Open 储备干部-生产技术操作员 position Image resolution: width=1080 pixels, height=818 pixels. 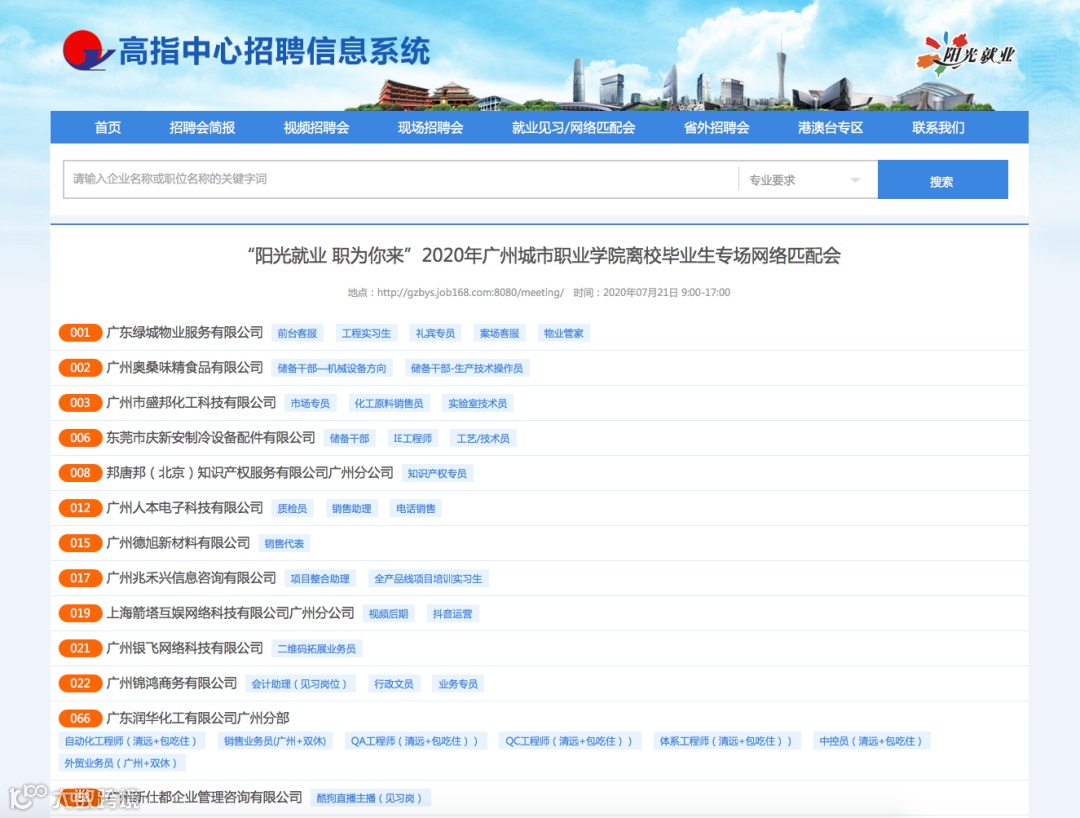point(467,368)
